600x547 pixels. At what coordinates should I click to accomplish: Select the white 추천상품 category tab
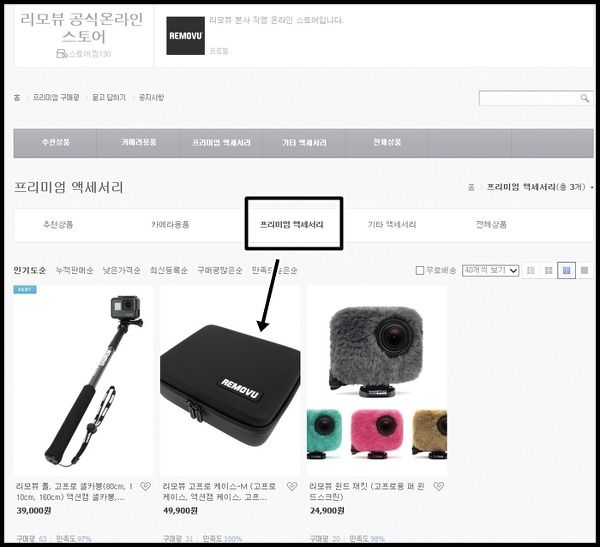tap(58, 224)
